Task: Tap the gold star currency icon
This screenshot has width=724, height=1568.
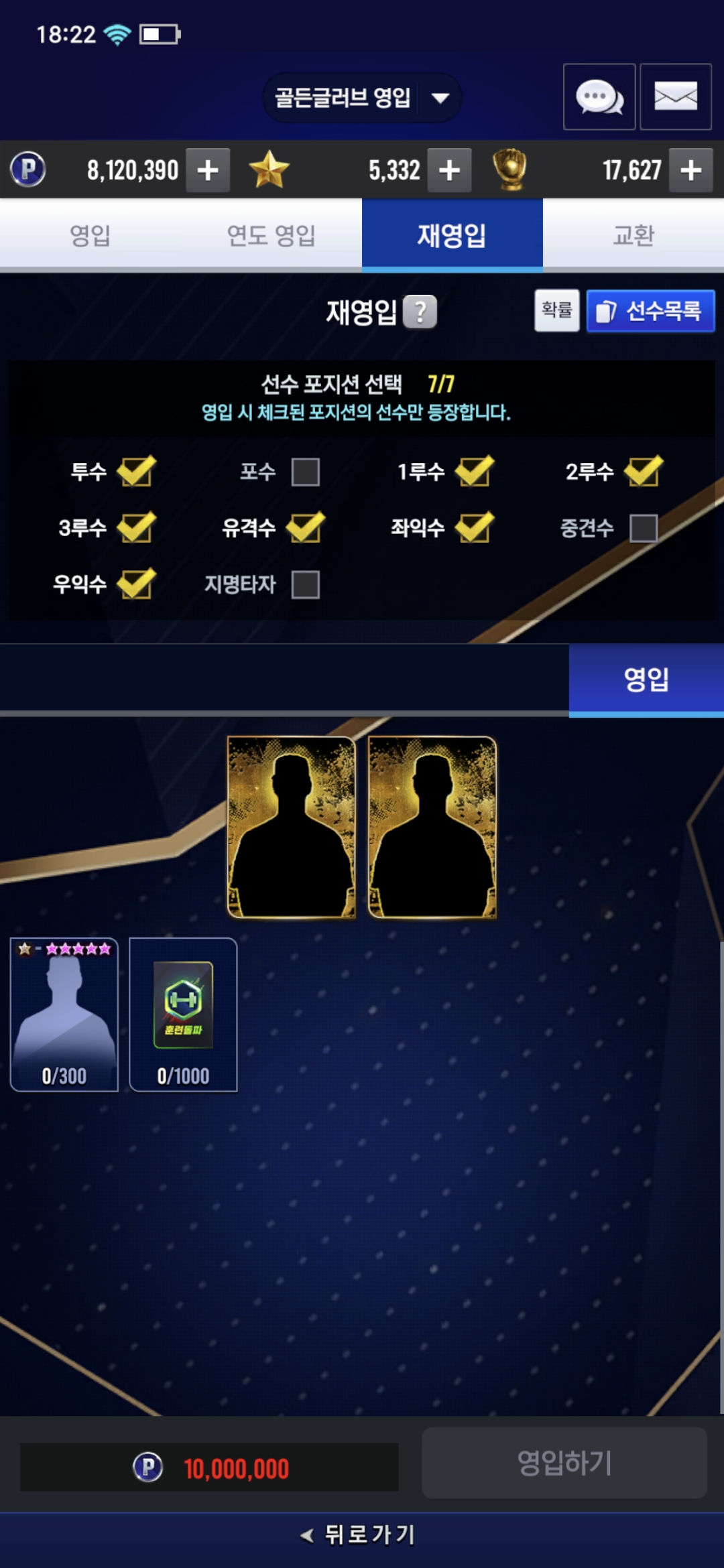Action: pyautogui.click(x=269, y=170)
